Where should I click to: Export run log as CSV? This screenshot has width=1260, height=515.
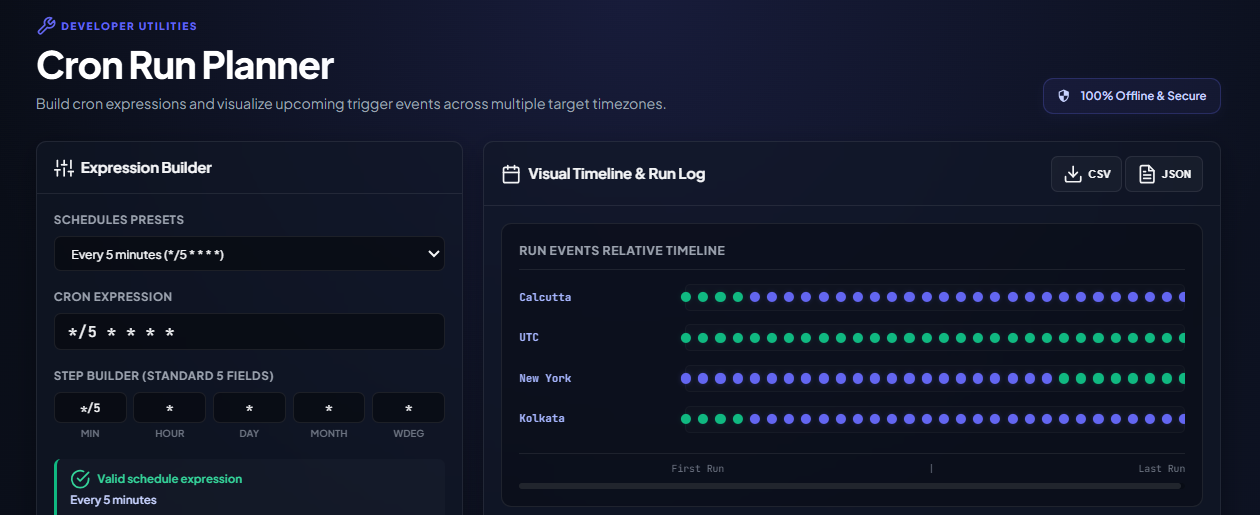pos(1086,174)
